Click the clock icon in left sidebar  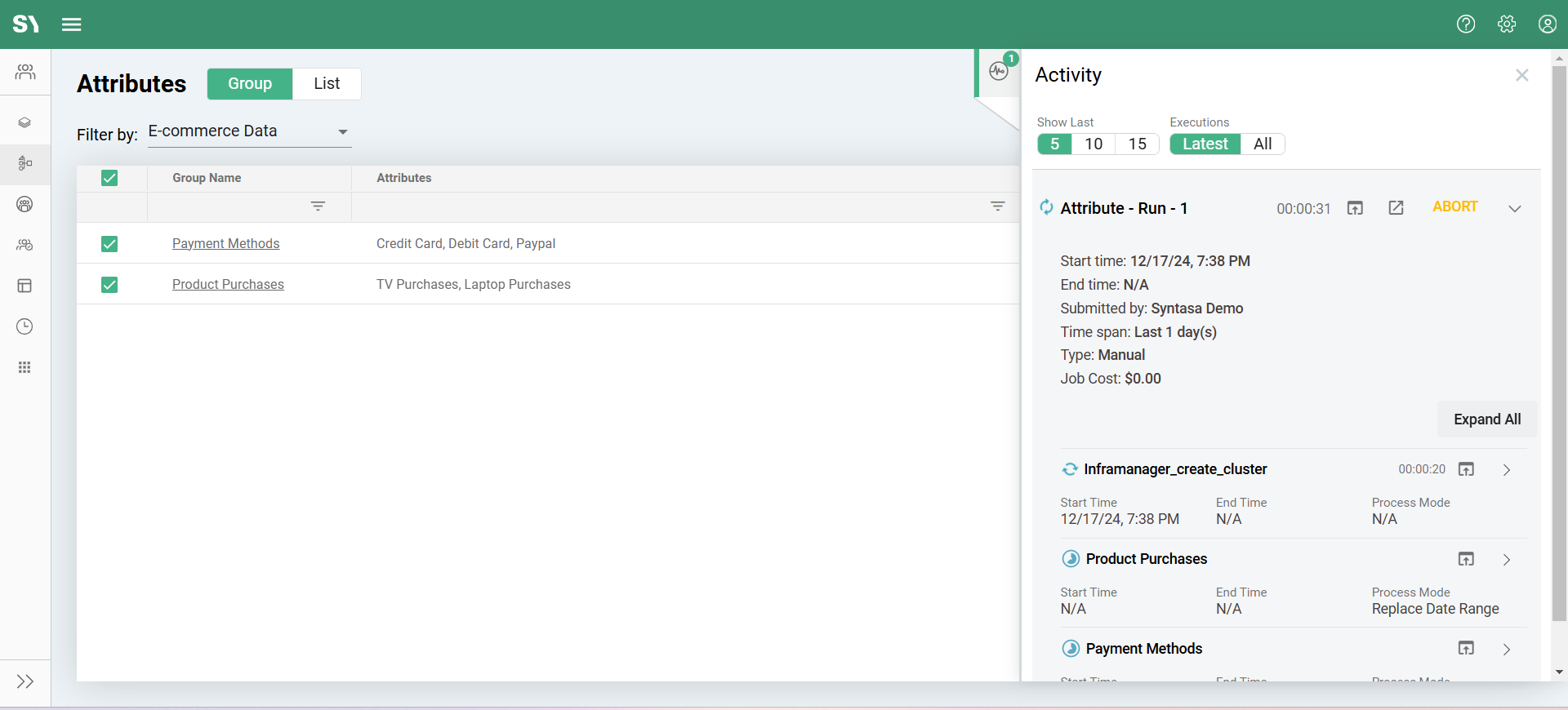pos(25,326)
